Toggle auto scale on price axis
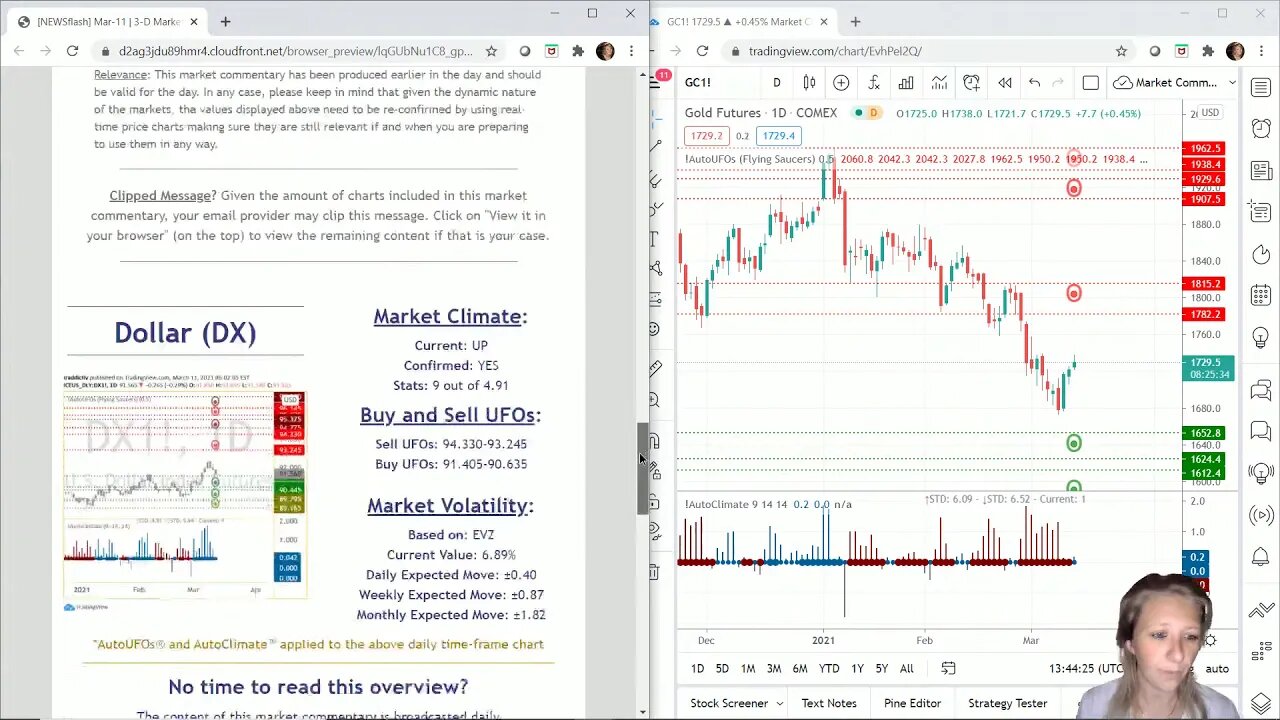This screenshot has width=1280, height=720. click(1217, 668)
